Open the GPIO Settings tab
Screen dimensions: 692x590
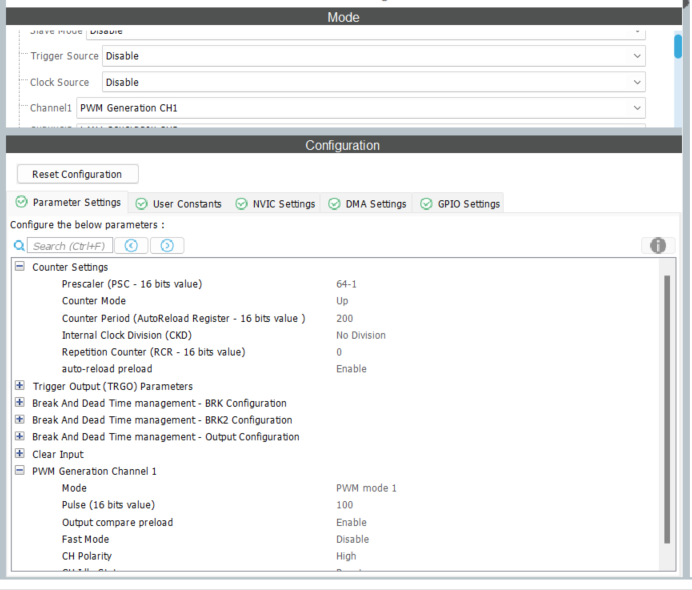(460, 204)
